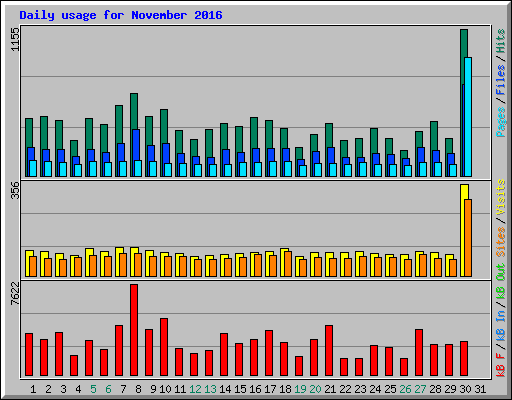Image resolution: width=512 pixels, height=400 pixels.
Task: Click the green Hits bar for day 1
Action: [x=29, y=133]
